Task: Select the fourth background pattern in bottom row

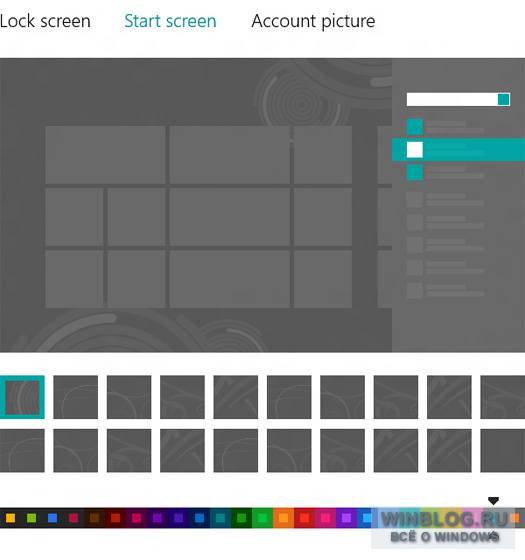Action: [182, 450]
